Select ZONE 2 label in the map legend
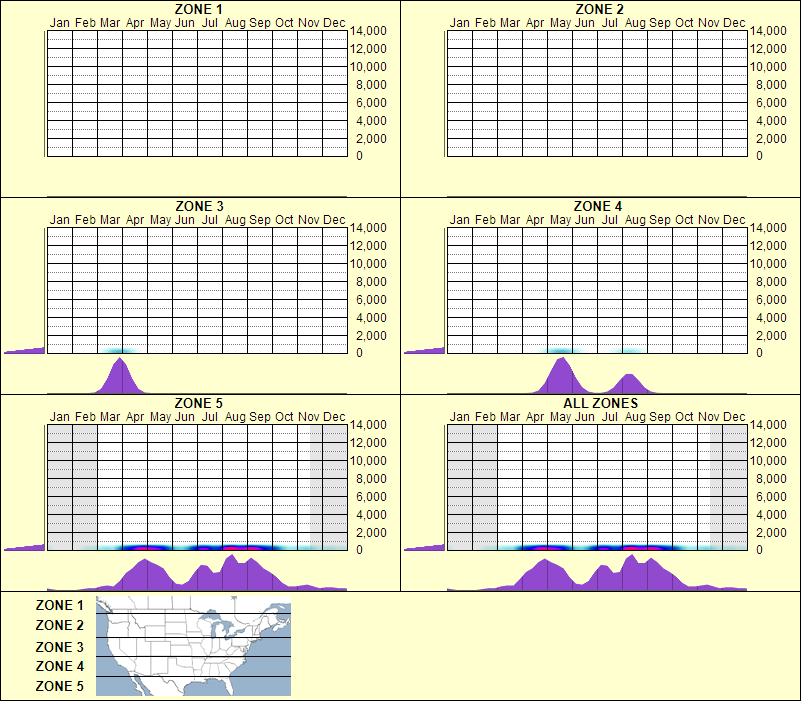This screenshot has height=701, width=801. click(x=59, y=625)
